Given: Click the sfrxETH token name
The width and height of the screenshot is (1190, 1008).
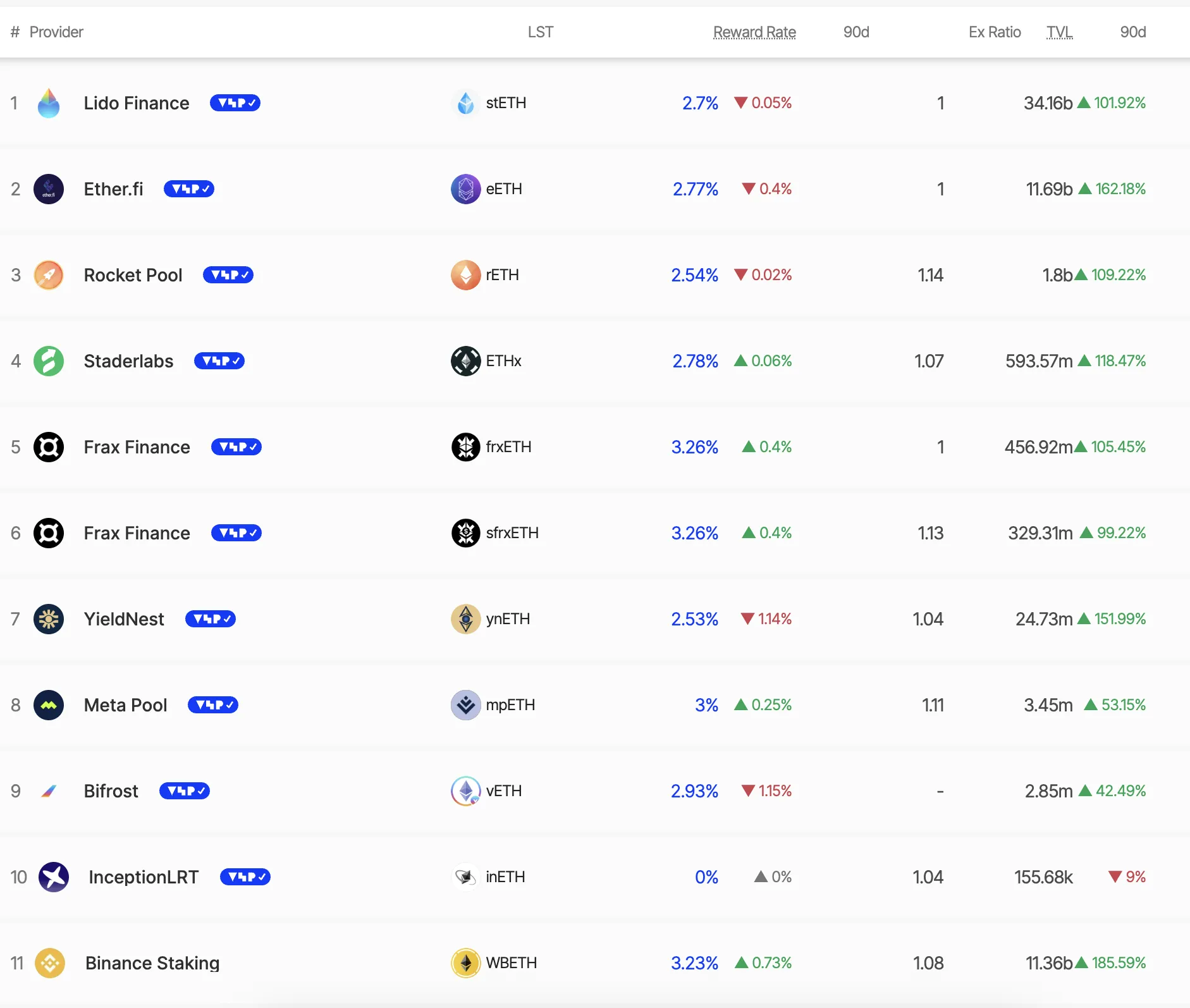Looking at the screenshot, I should (512, 533).
